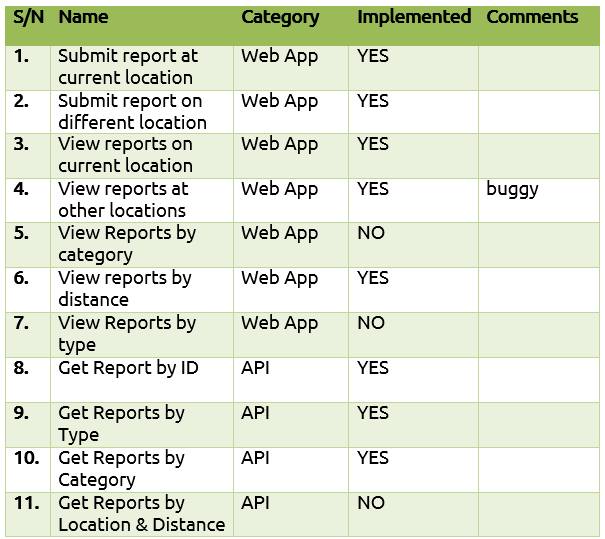The width and height of the screenshot is (605, 539).
Task: Click the S/N column header
Action: click(x=28, y=18)
